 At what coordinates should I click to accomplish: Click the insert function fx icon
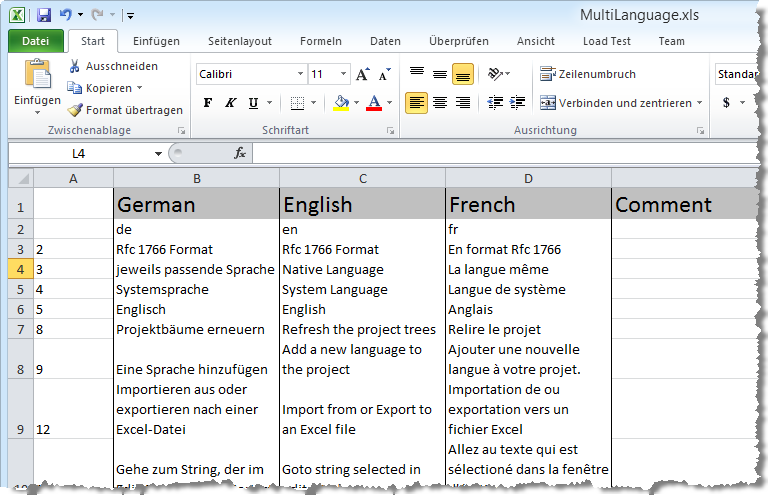pos(240,153)
